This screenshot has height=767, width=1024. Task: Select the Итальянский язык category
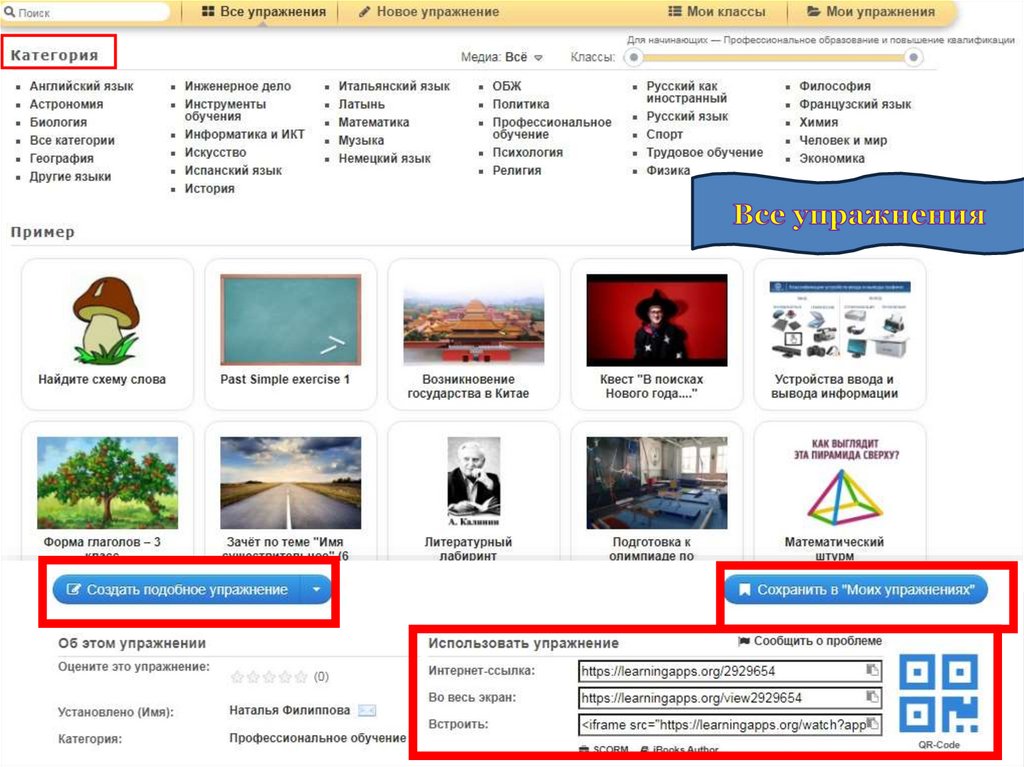pyautogui.click(x=394, y=86)
